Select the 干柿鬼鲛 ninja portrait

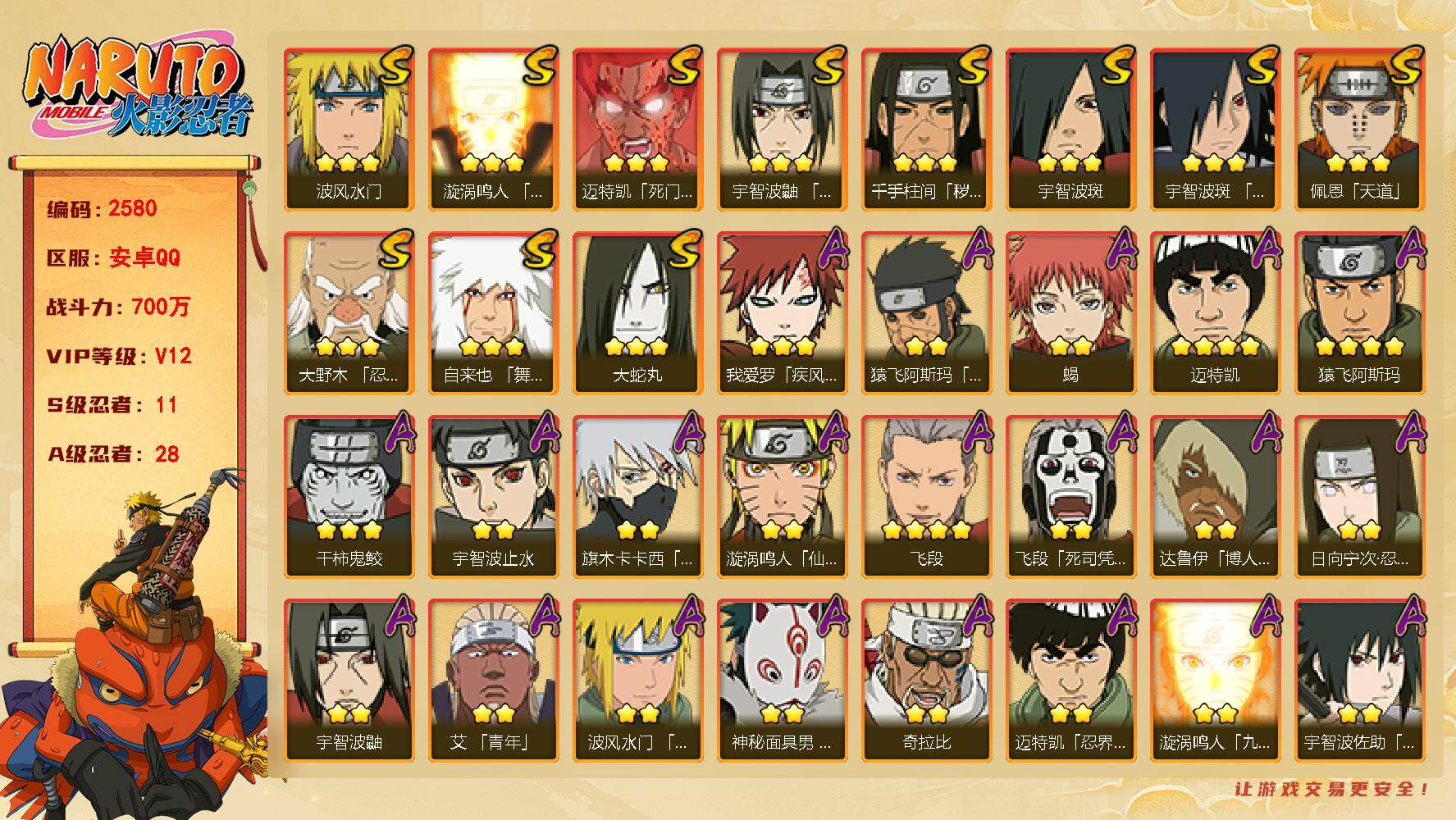point(349,497)
